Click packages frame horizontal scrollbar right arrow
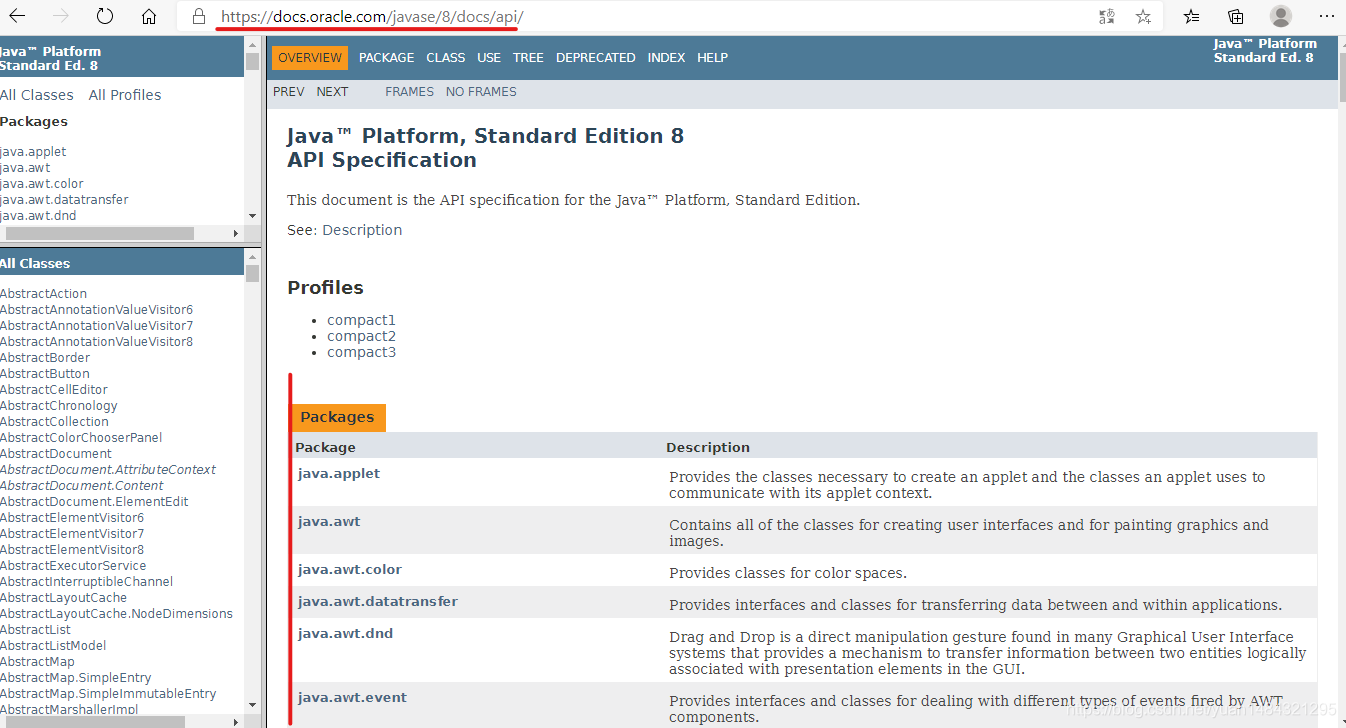 coord(236,233)
